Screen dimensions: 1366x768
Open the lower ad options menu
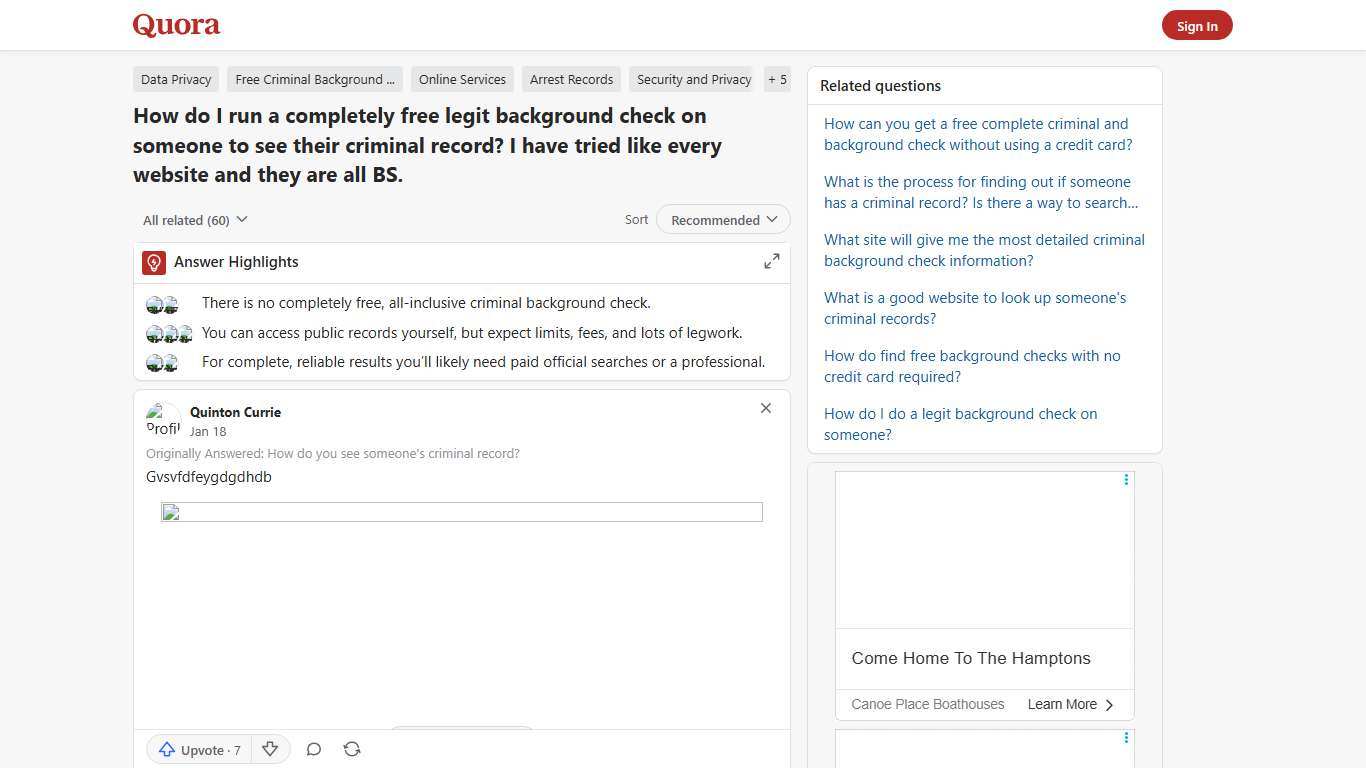pos(1126,737)
